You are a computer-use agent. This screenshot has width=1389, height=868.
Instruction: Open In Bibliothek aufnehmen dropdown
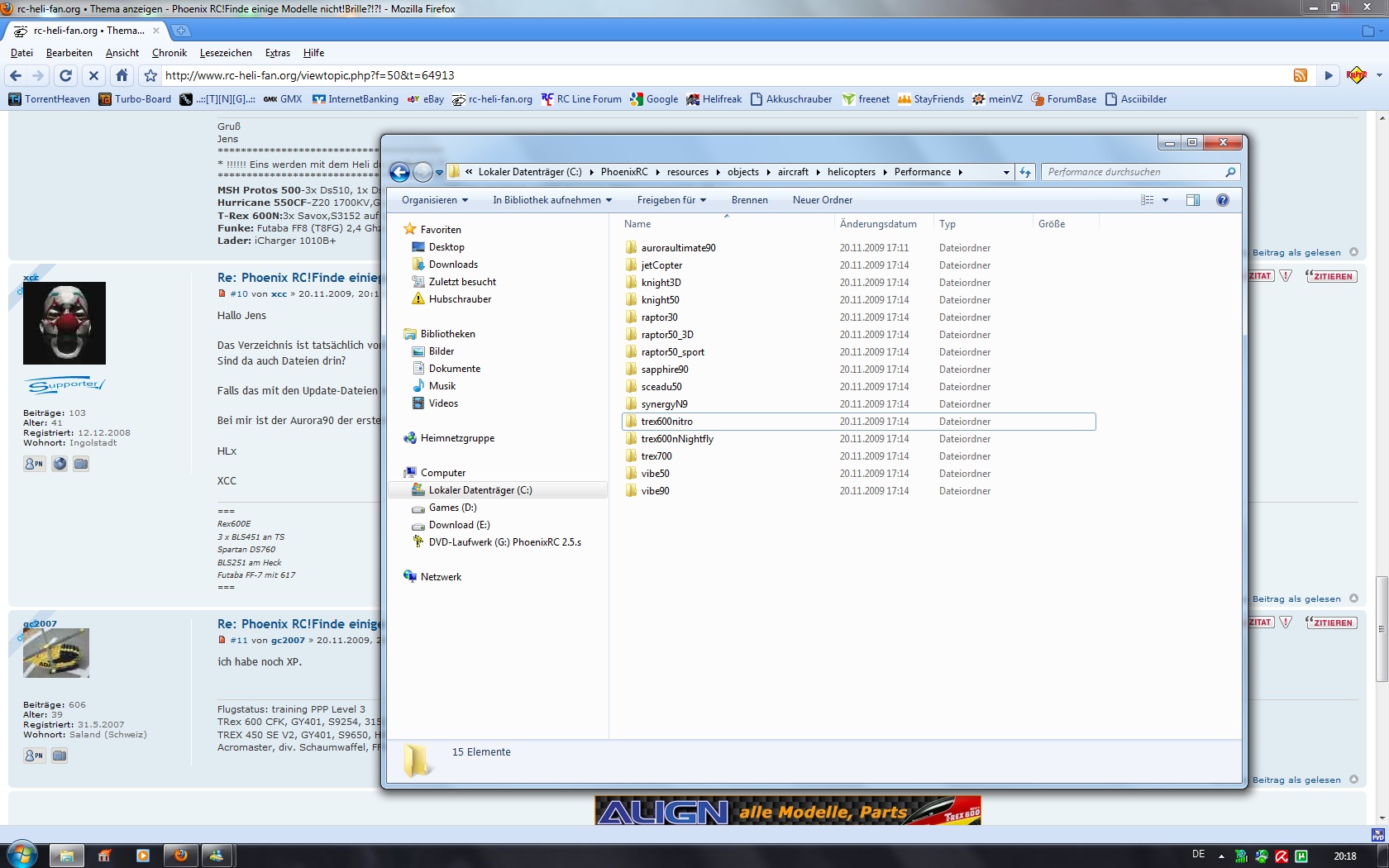[552, 200]
